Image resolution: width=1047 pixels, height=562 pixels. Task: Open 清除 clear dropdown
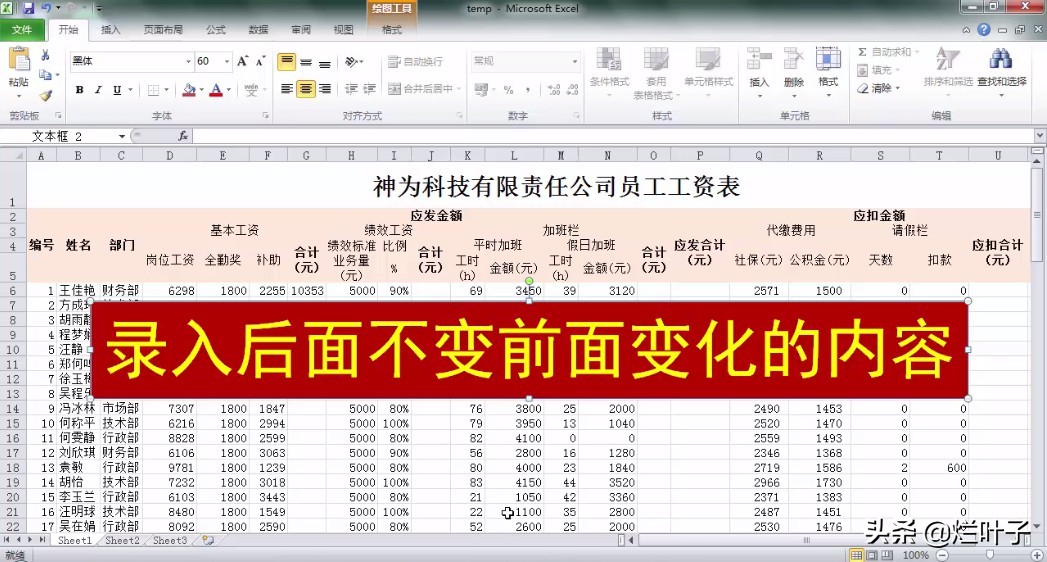[879, 88]
